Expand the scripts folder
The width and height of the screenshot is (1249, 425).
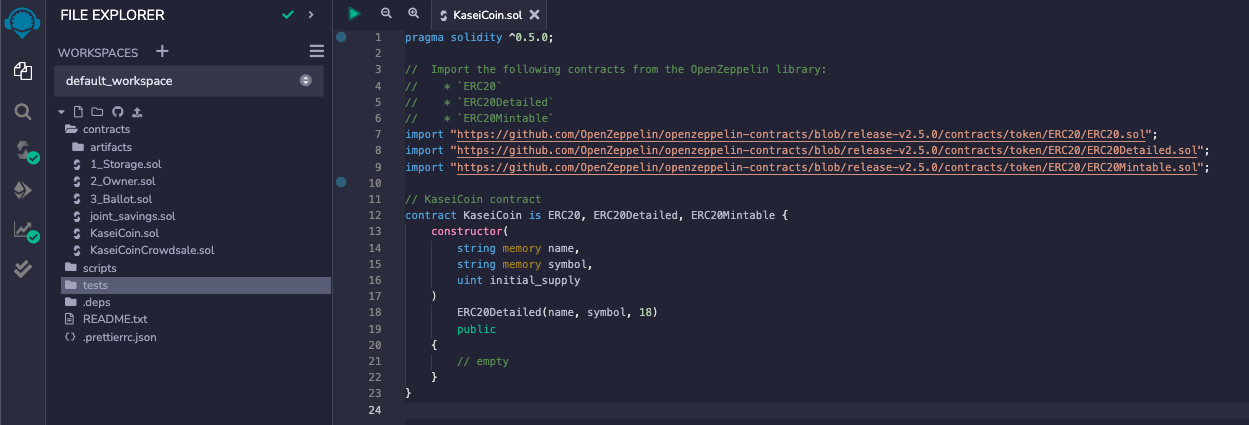pos(91,268)
